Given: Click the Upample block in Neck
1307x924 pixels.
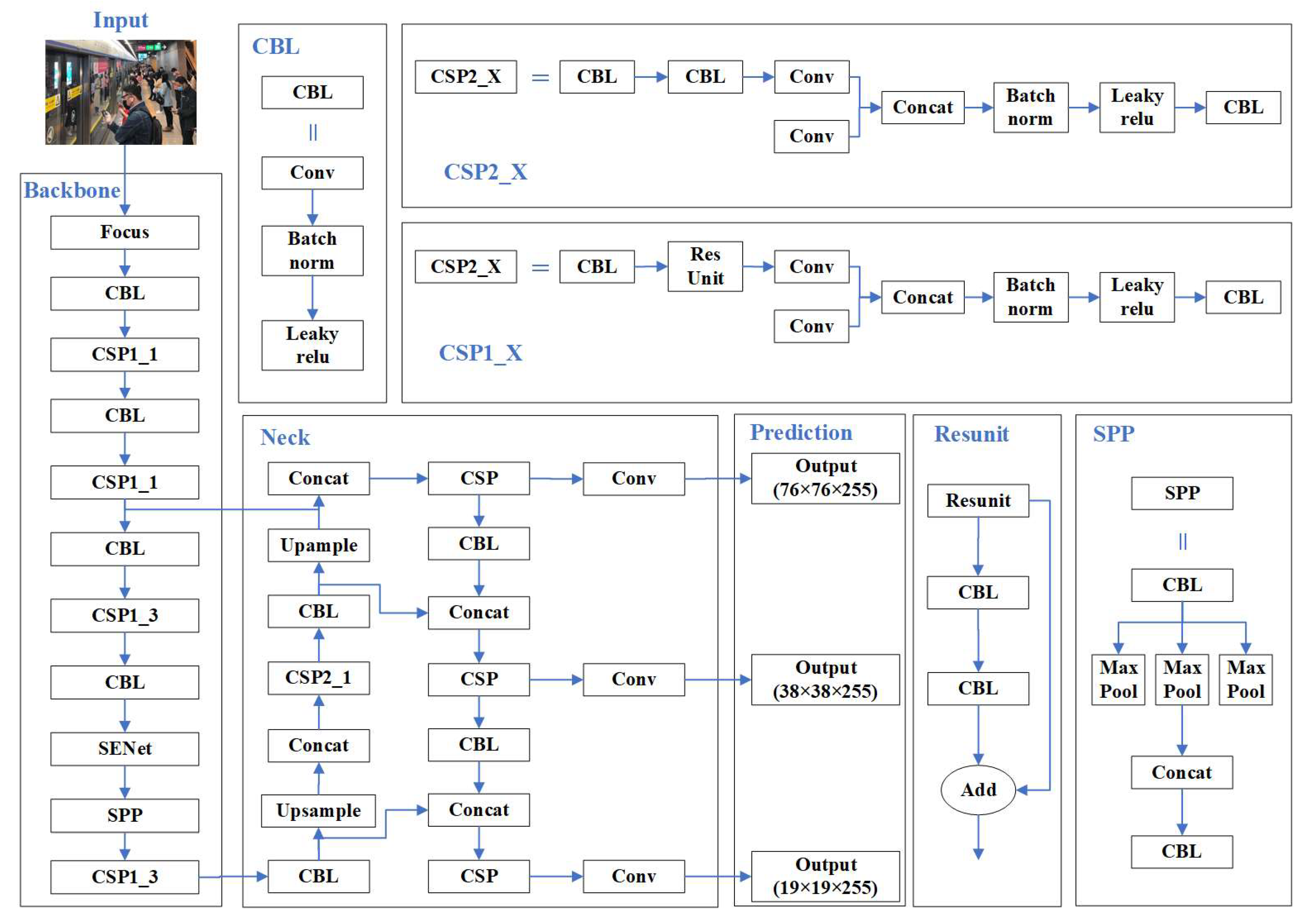Looking at the screenshot, I should (319, 545).
